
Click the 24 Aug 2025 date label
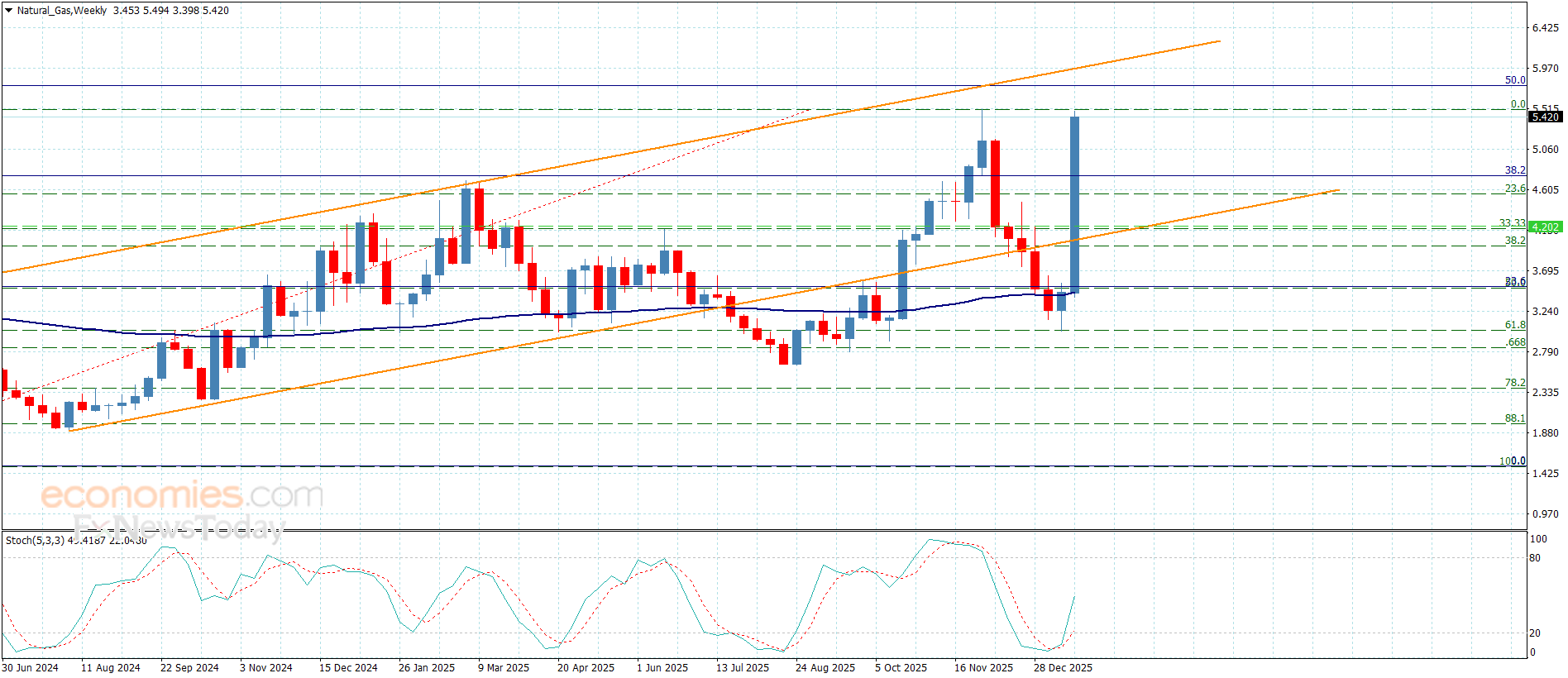coord(825,668)
